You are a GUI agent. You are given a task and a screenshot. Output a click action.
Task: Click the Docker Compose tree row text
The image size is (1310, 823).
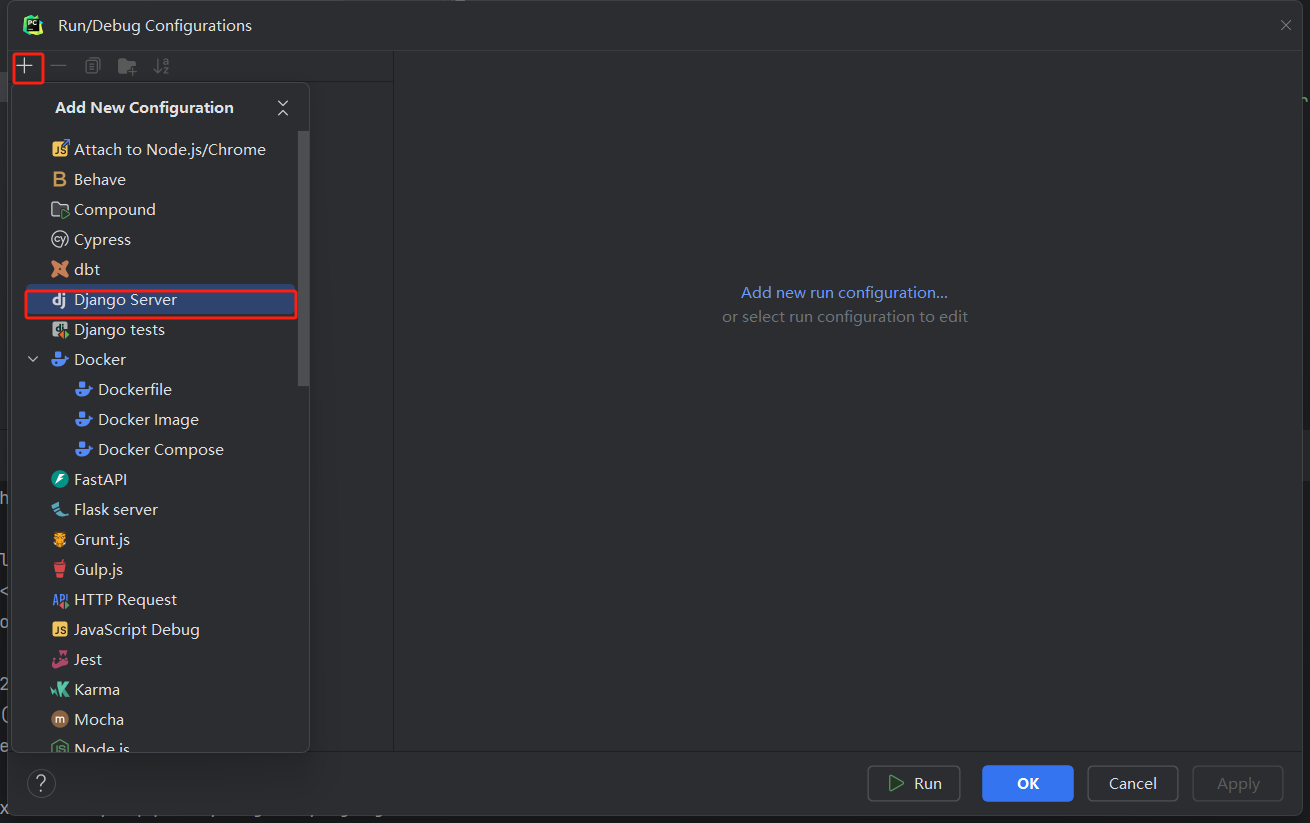[x=161, y=450]
